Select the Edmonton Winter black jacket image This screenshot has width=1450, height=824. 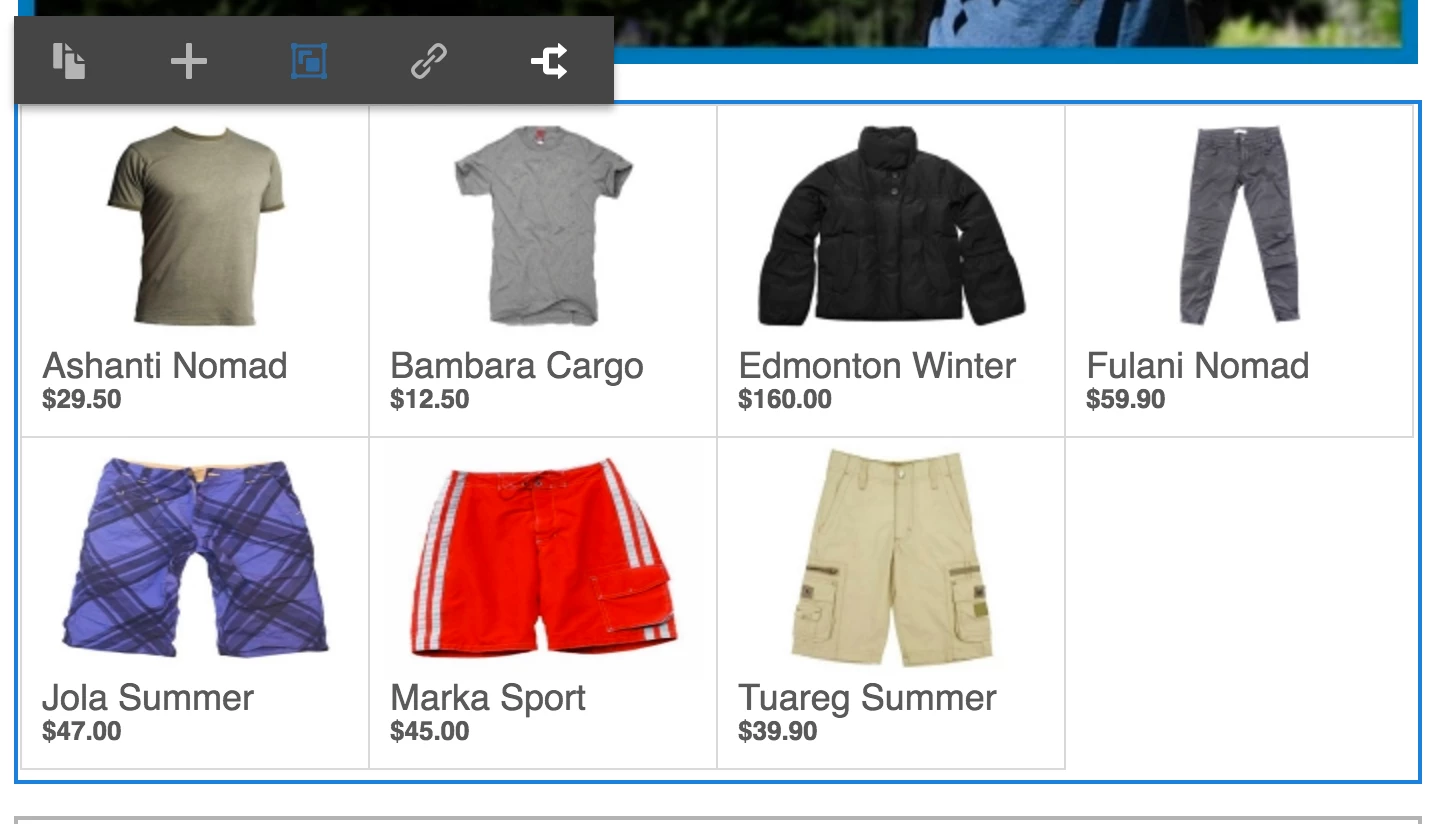[891, 225]
